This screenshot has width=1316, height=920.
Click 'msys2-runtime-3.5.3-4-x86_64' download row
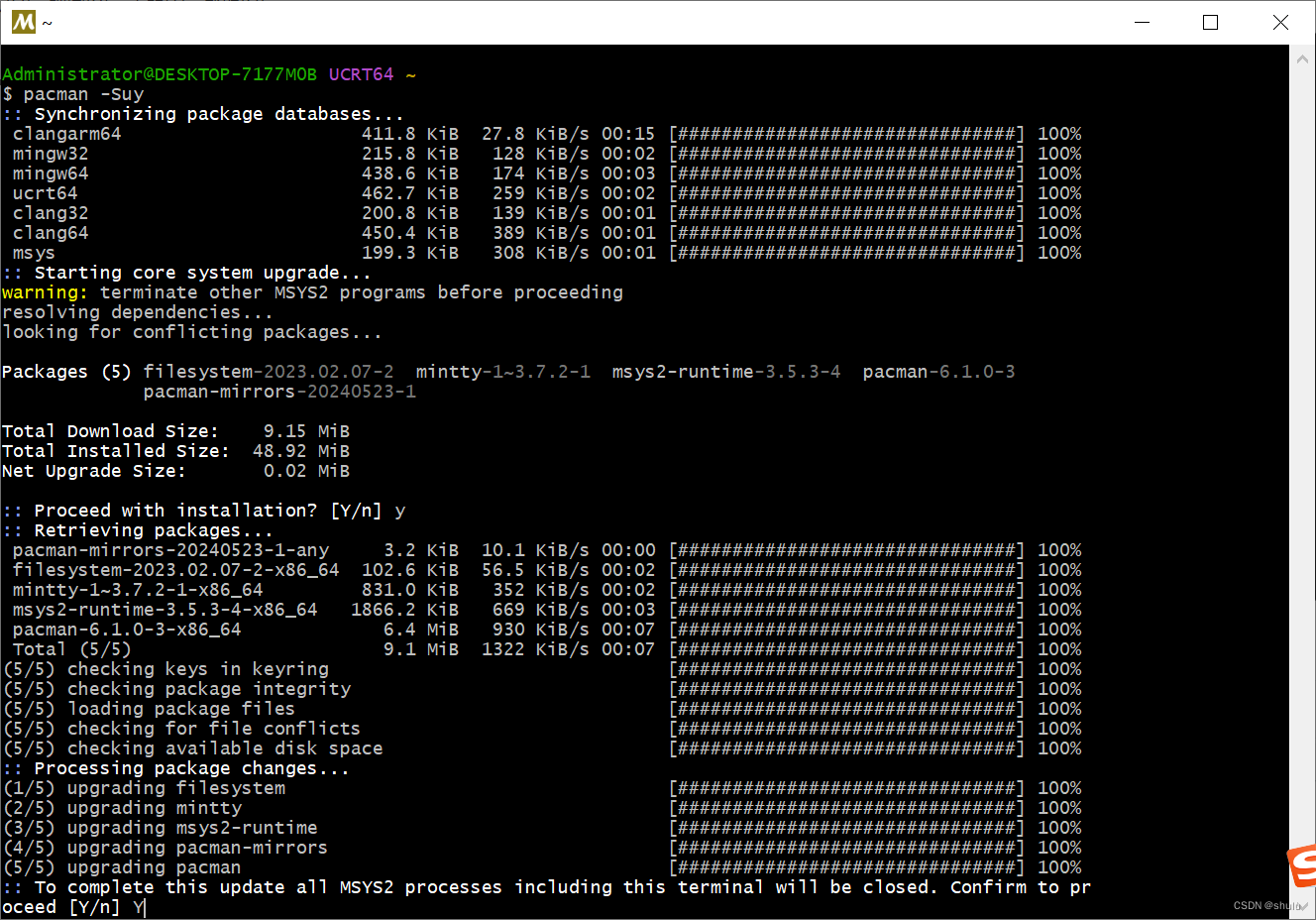[x=547, y=610]
